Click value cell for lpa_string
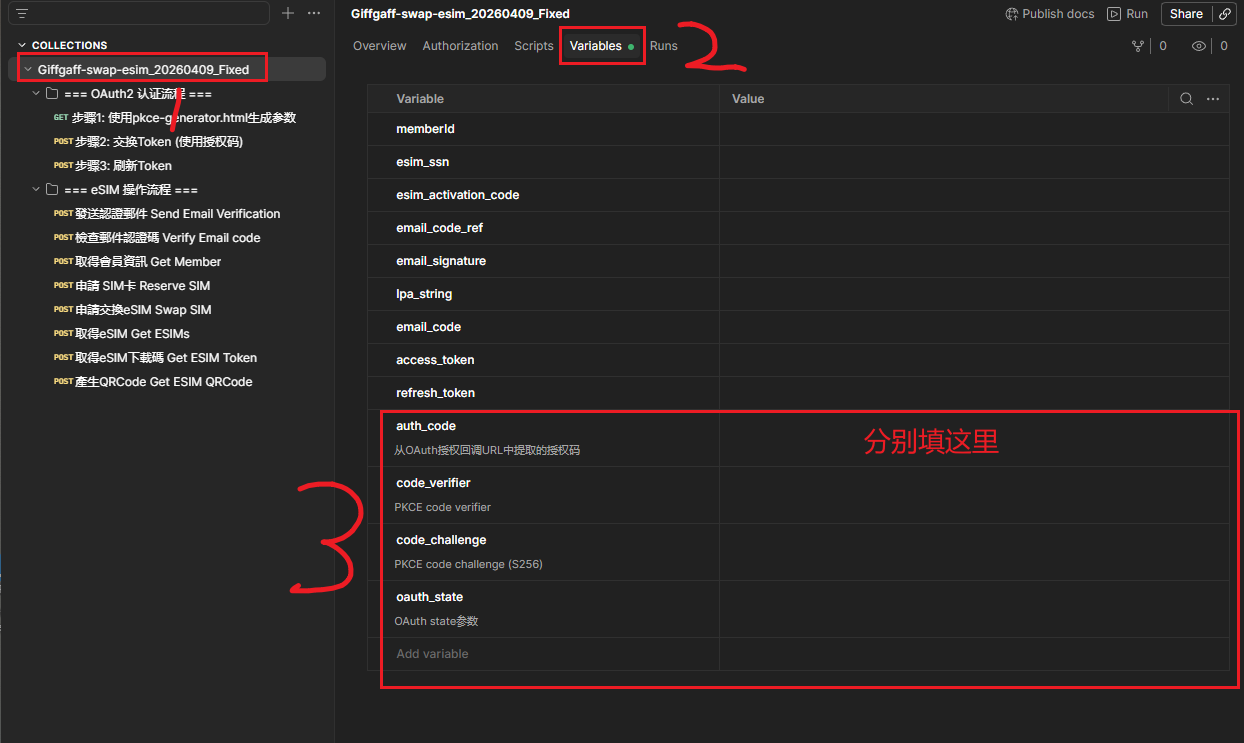 tap(974, 294)
